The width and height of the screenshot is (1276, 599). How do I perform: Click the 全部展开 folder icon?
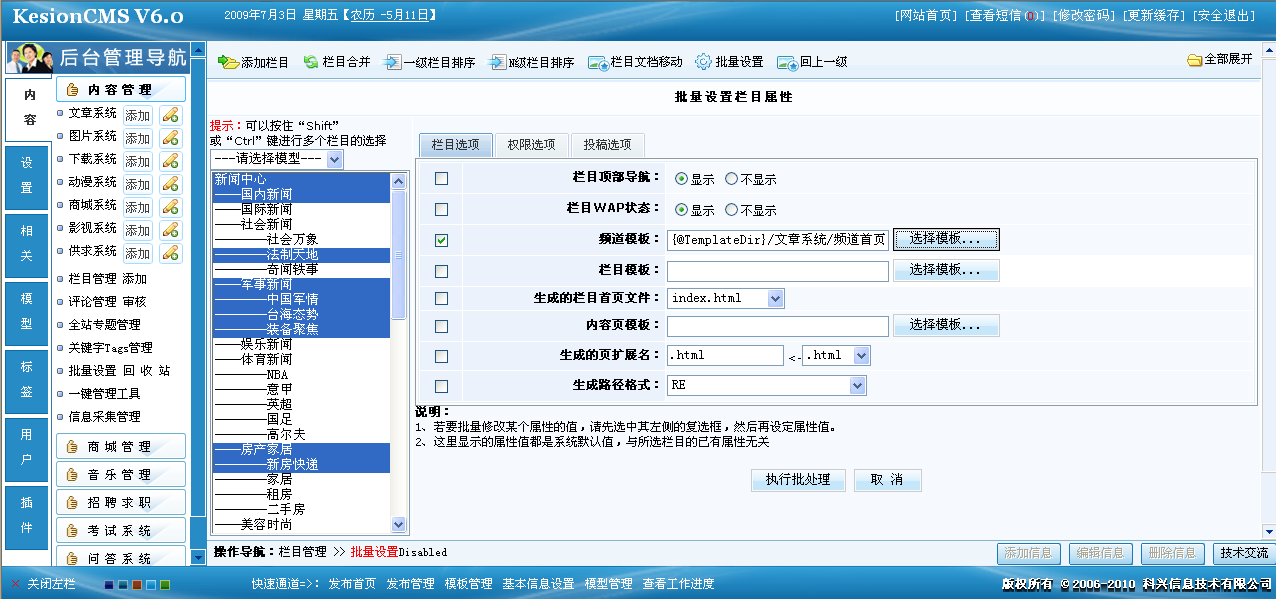pos(1194,60)
